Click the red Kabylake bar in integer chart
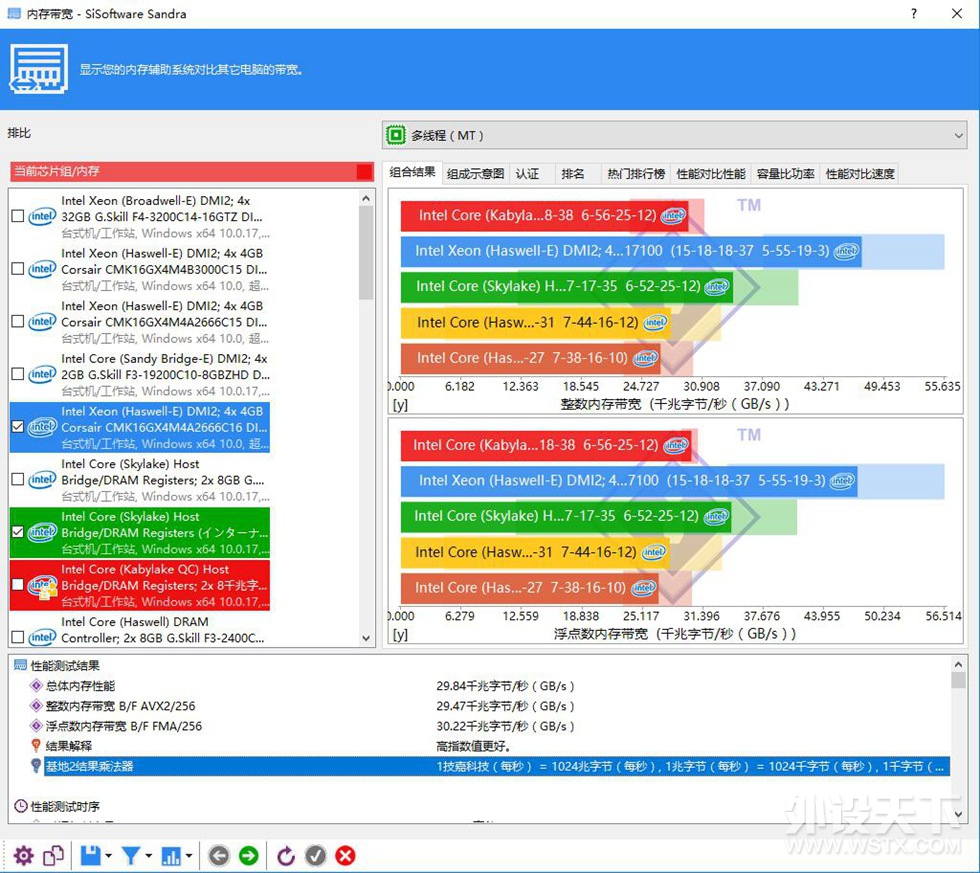Image resolution: width=980 pixels, height=873 pixels. click(x=544, y=216)
